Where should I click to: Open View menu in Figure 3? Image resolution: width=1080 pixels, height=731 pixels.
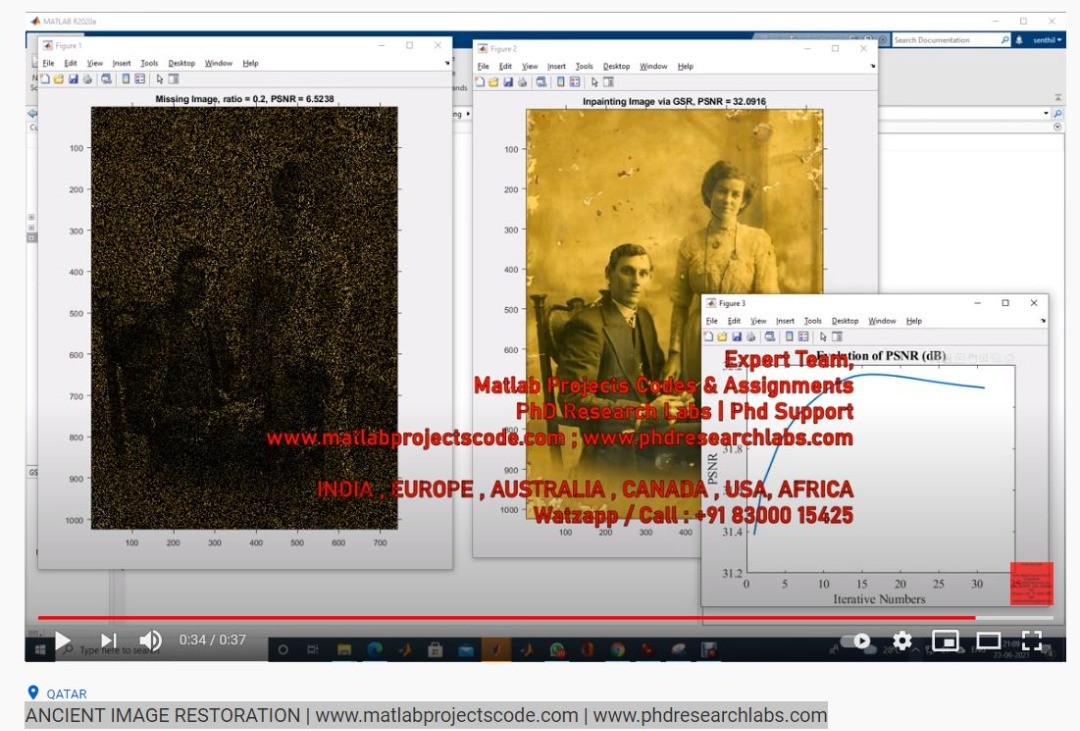click(758, 321)
